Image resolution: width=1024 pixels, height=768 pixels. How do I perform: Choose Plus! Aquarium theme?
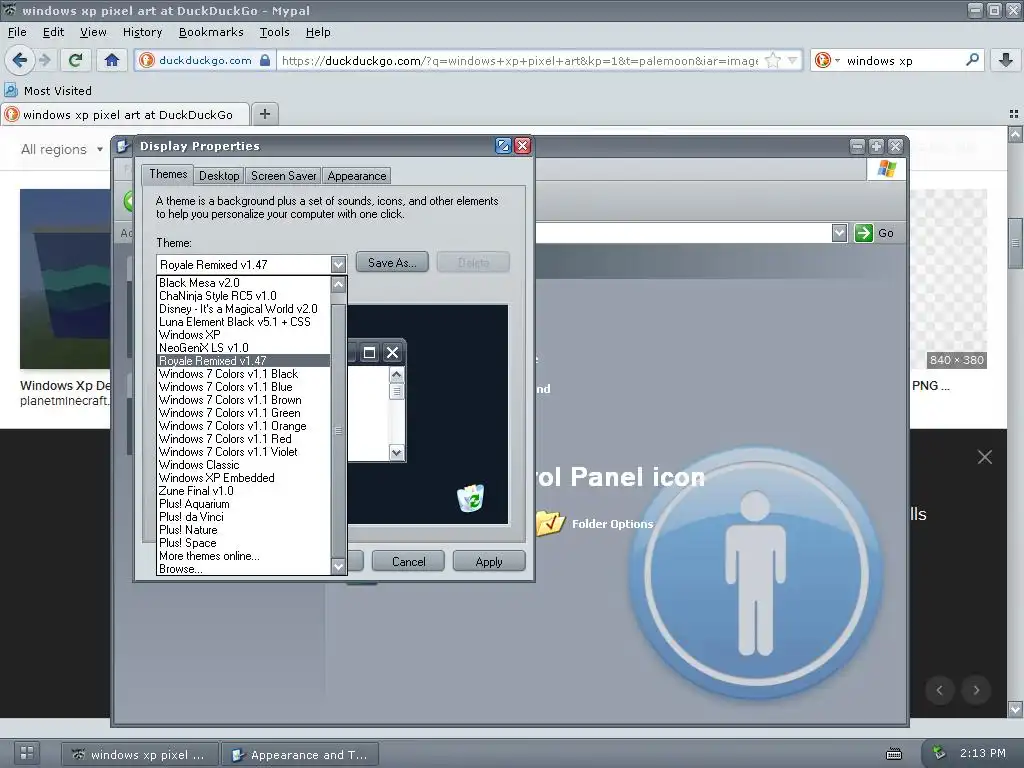pos(244,504)
